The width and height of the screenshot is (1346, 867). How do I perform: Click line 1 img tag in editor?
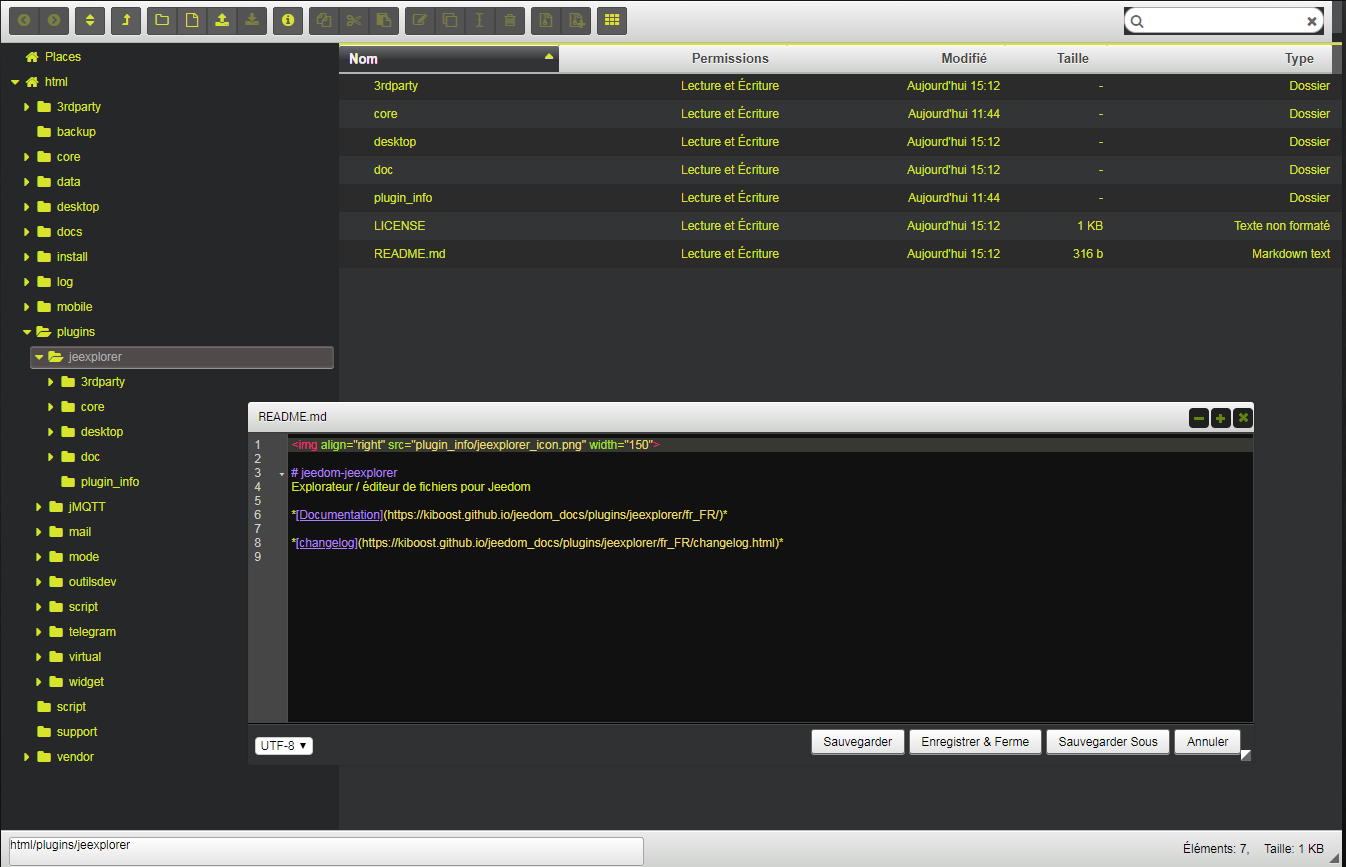click(475, 445)
